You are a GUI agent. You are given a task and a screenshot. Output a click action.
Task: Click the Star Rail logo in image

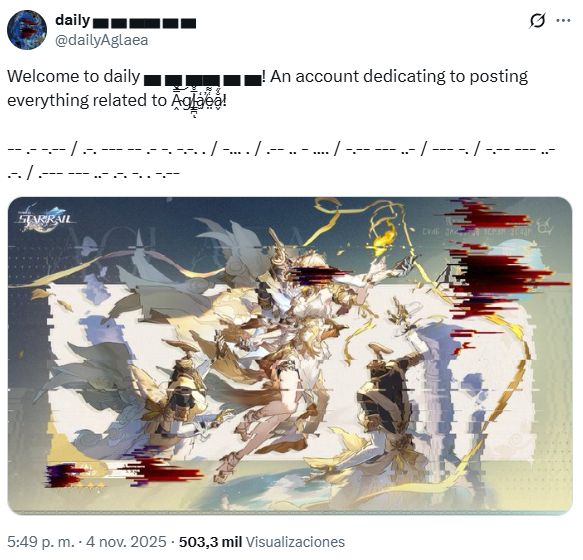[45, 218]
